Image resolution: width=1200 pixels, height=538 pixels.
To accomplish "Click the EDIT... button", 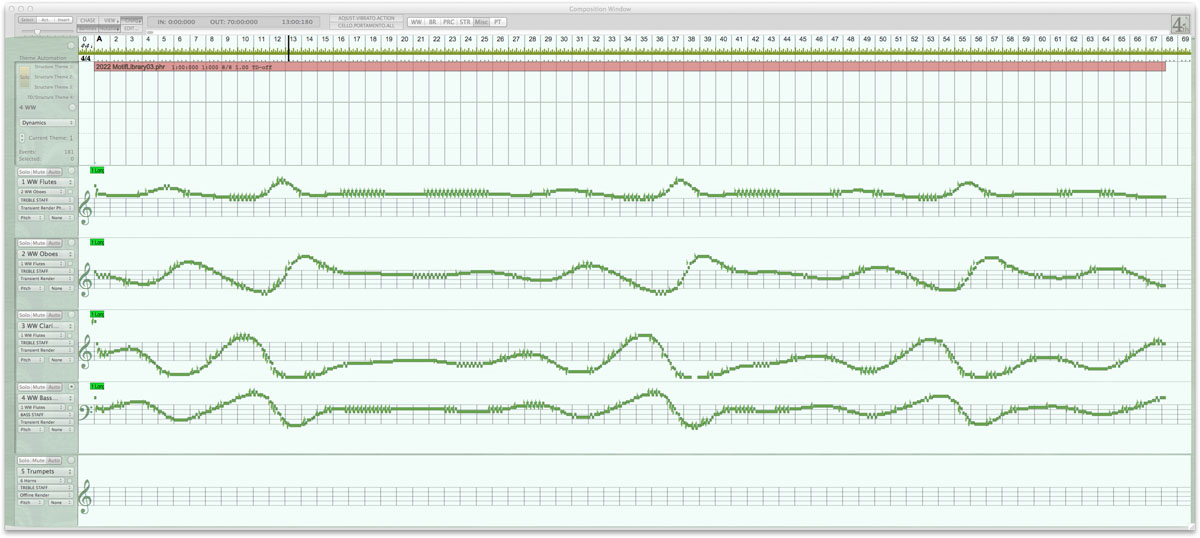I will (x=132, y=28).
